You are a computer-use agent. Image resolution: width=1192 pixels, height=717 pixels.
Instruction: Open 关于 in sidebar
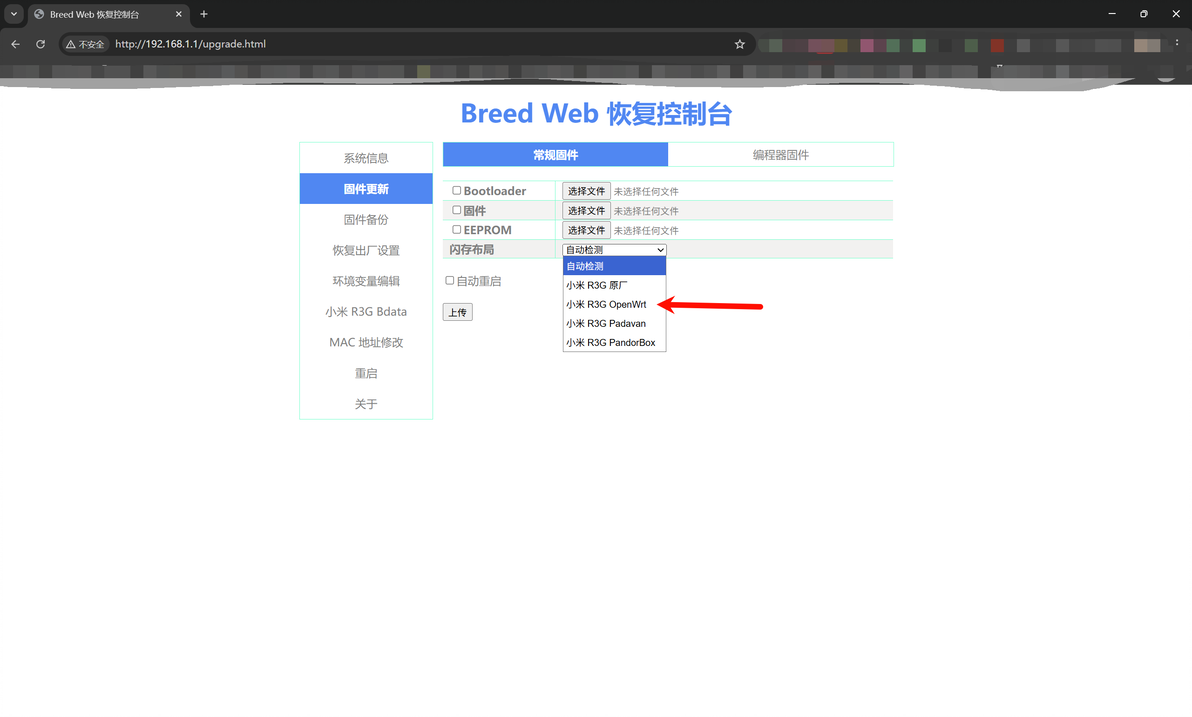[366, 404]
